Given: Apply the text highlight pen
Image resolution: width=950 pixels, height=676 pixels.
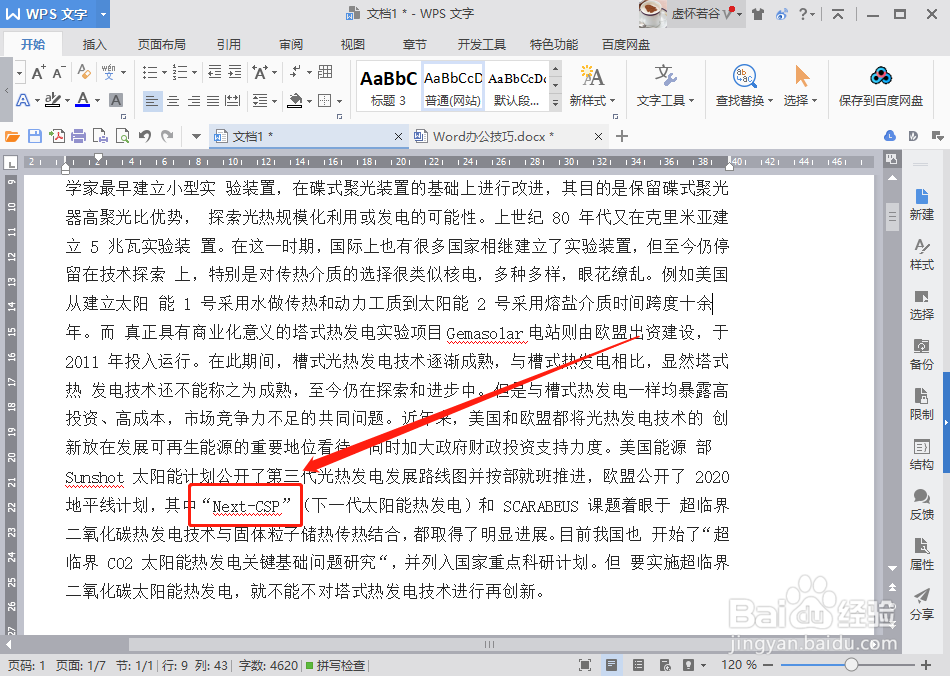Looking at the screenshot, I should click(x=53, y=100).
